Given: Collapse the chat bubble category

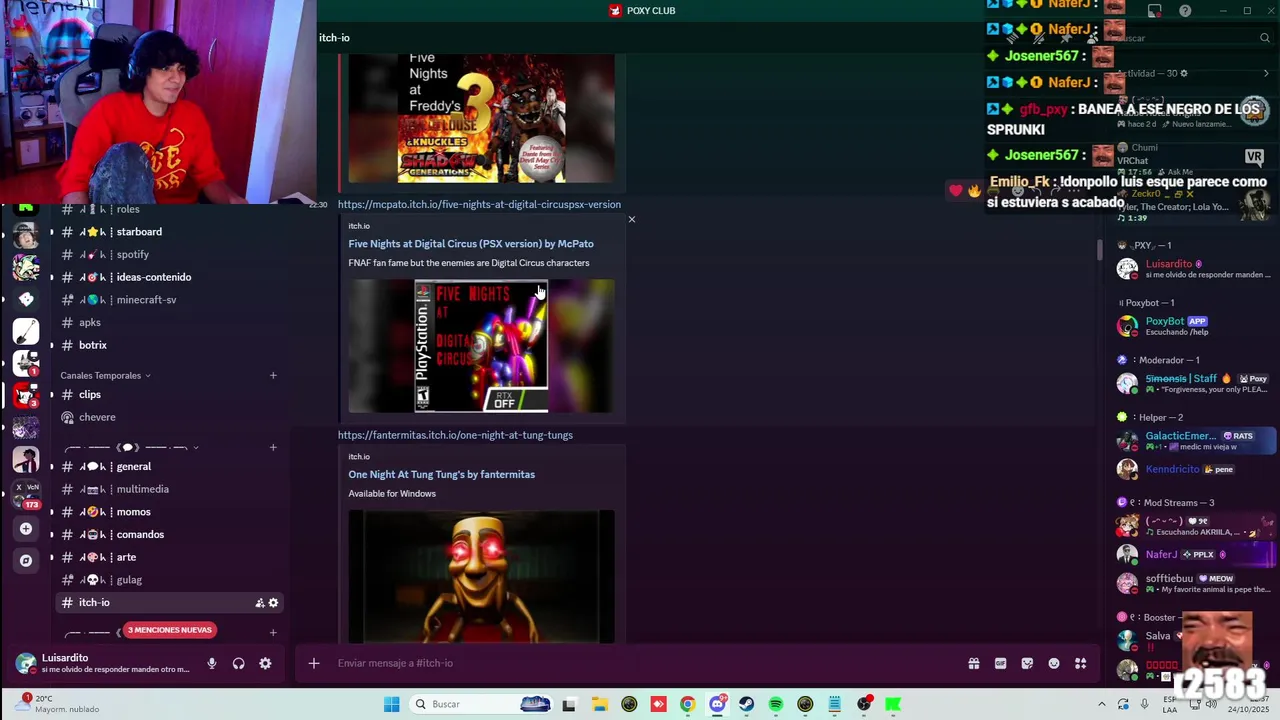Looking at the screenshot, I should pos(130,448).
